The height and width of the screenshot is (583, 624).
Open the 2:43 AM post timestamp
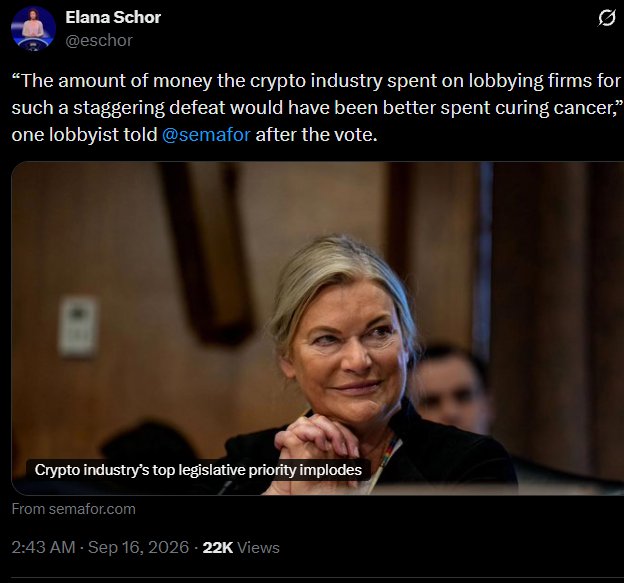(43, 547)
